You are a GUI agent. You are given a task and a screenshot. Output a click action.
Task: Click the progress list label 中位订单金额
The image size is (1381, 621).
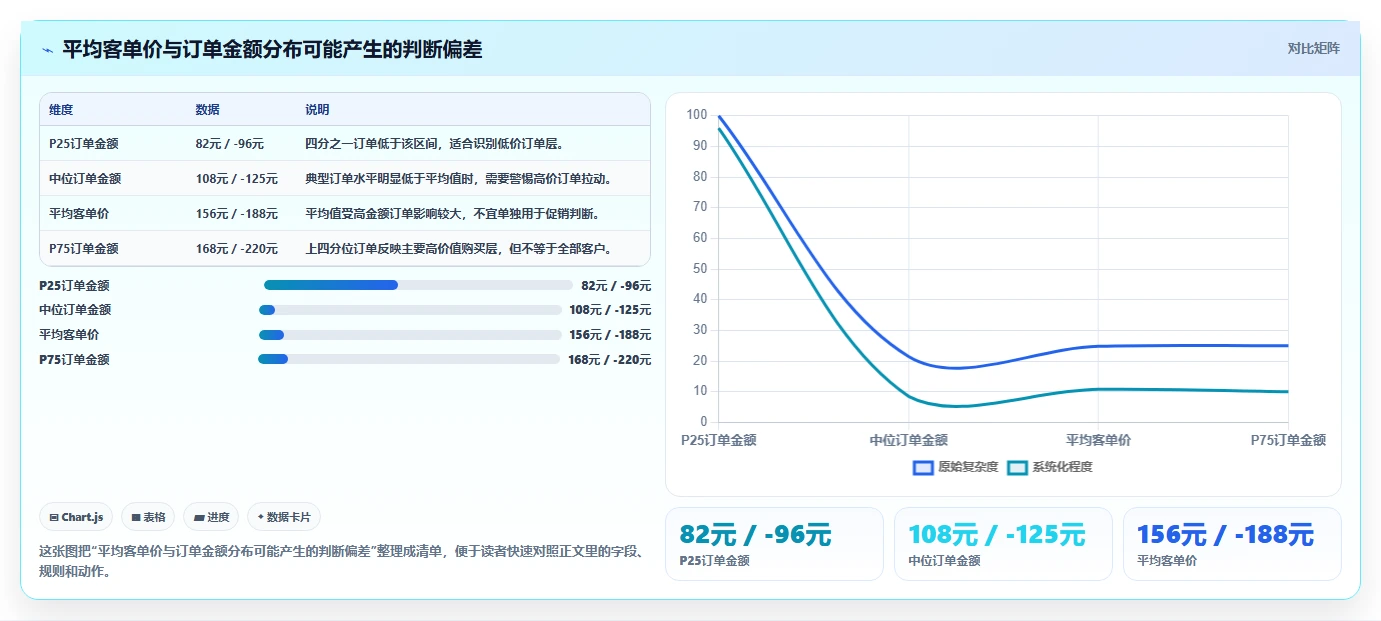[x=75, y=310]
